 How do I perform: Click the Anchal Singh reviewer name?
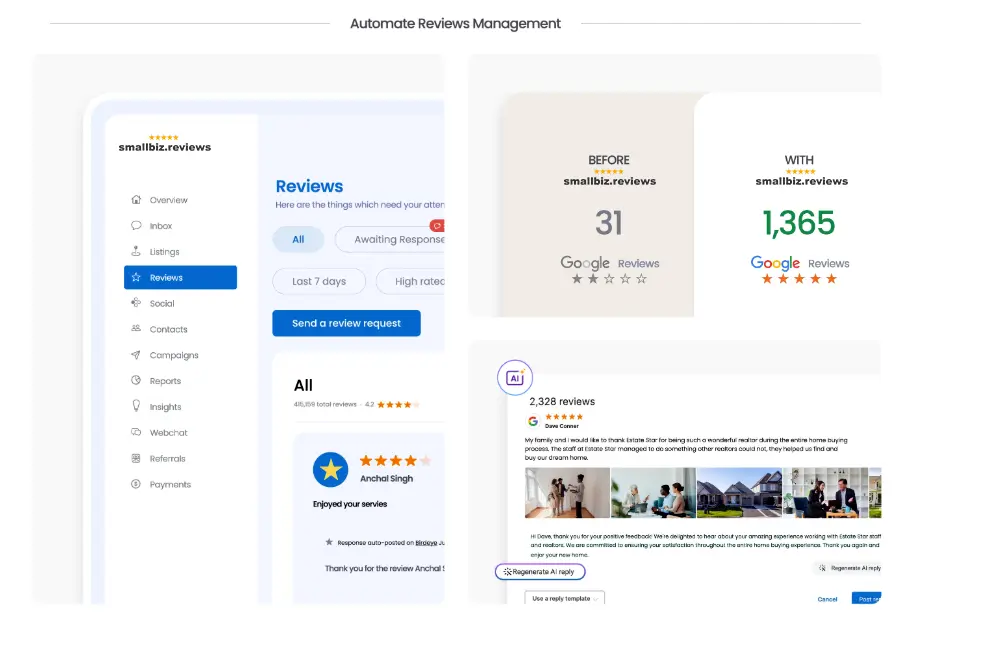386,478
